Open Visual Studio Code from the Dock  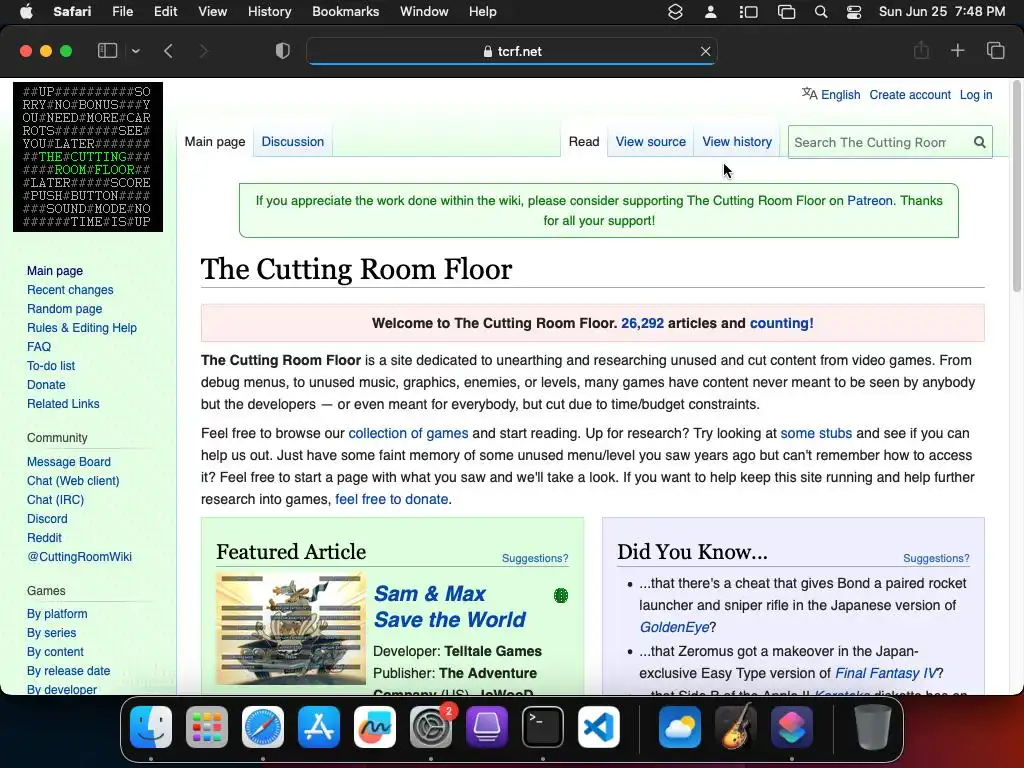coord(599,727)
